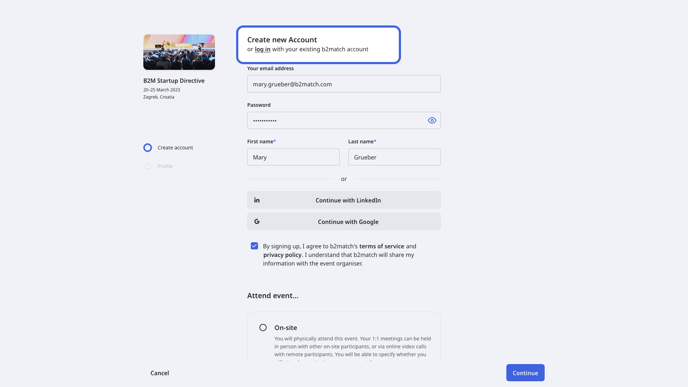Click the B2M Startup Directive event title
The width and height of the screenshot is (688, 387).
pyautogui.click(x=174, y=81)
